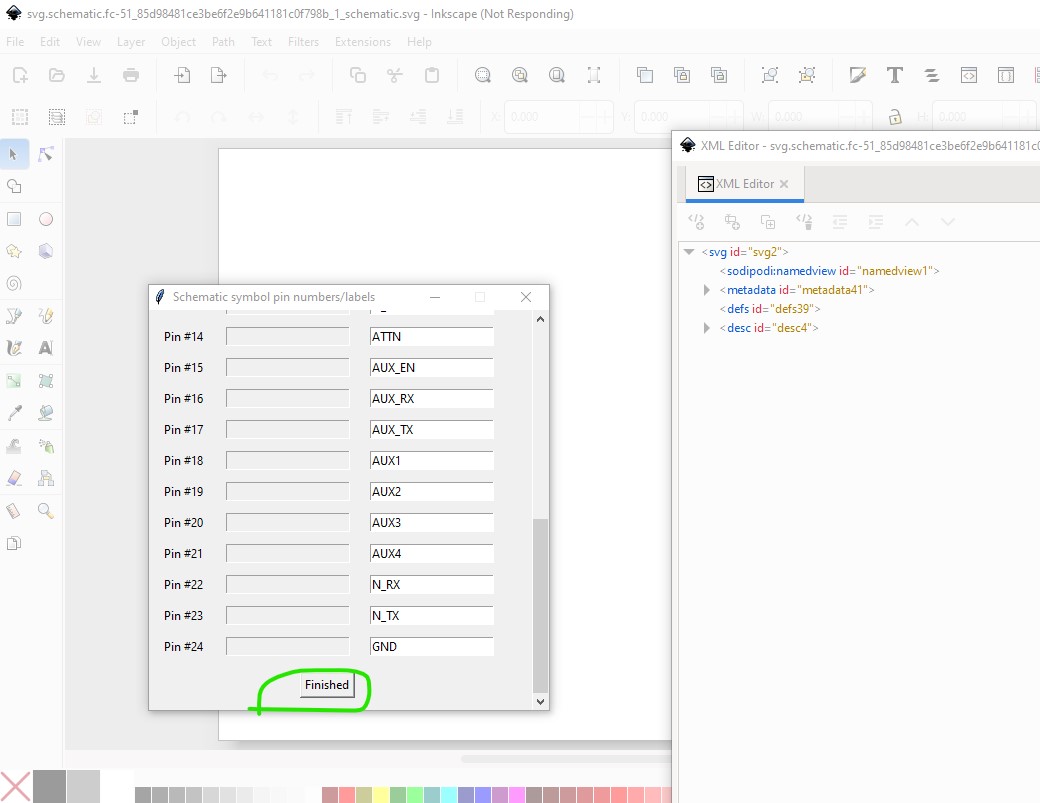Select the Zoom tool in the toolbox

pos(45,511)
